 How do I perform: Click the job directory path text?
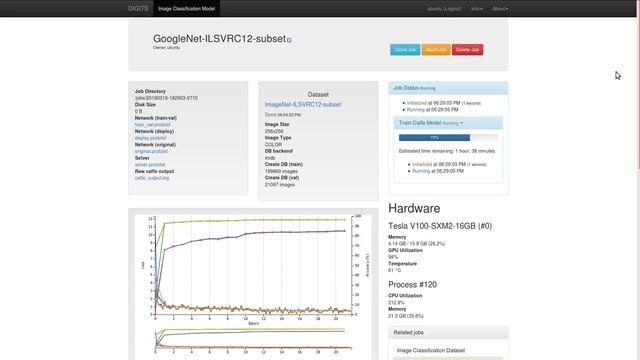166,98
